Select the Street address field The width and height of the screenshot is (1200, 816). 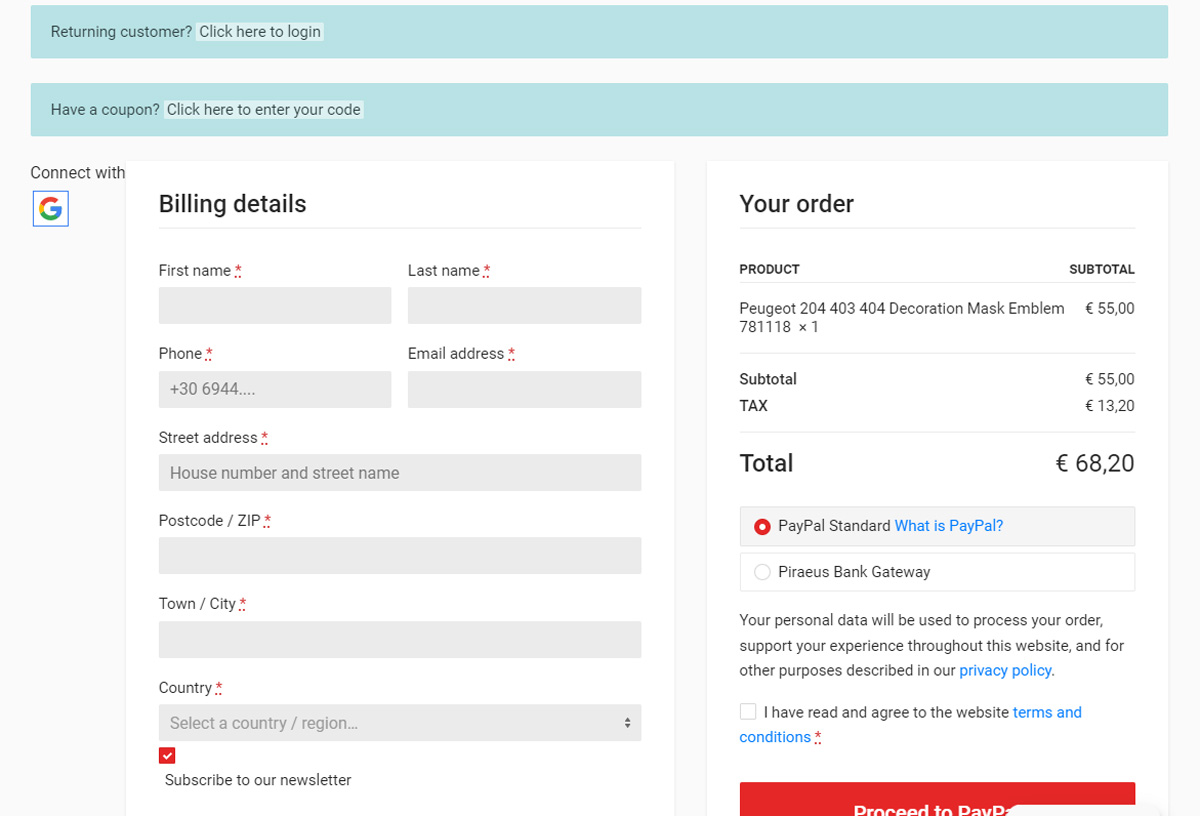[399, 473]
